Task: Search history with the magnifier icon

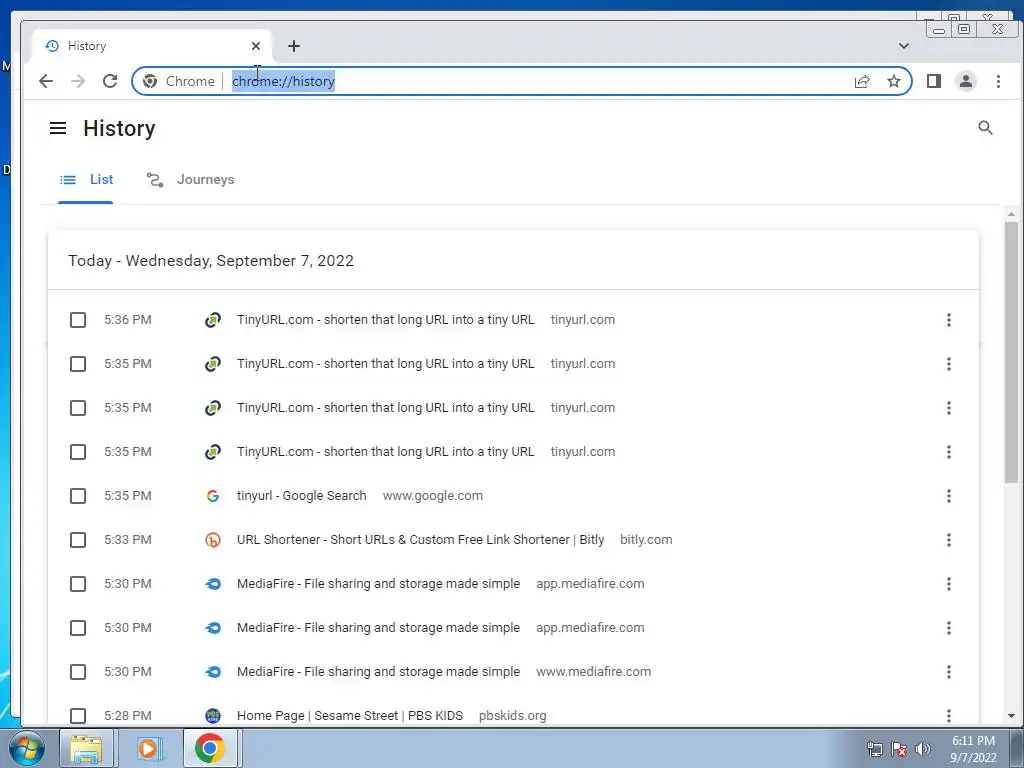Action: (x=985, y=128)
